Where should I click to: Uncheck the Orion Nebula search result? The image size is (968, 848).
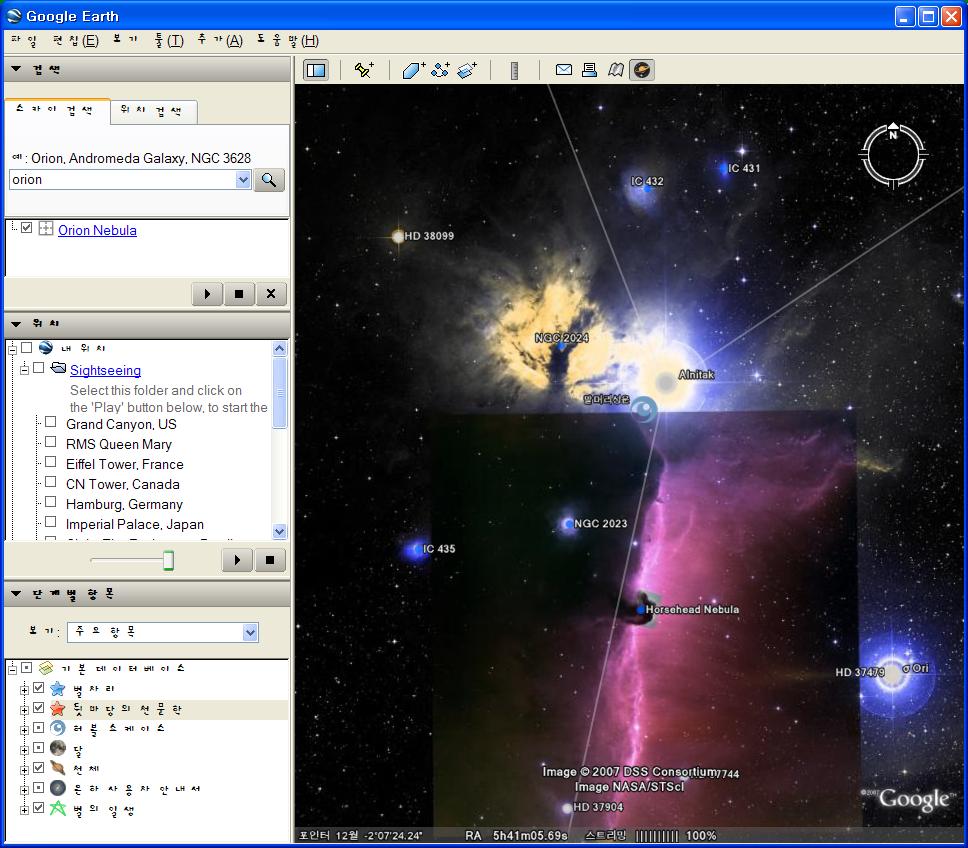click(x=26, y=228)
